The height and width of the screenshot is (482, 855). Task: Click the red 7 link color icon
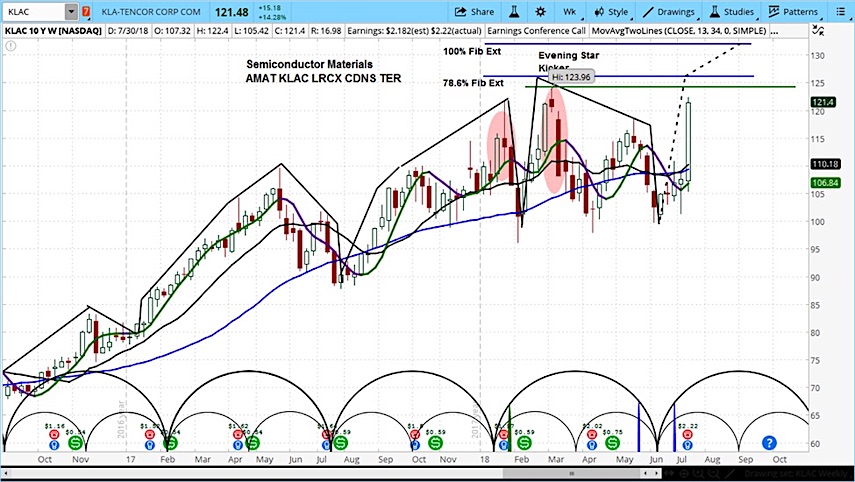(86, 11)
